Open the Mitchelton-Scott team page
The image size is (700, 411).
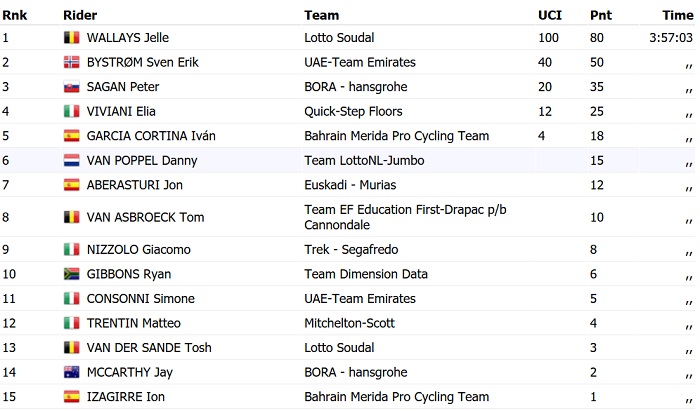click(x=349, y=323)
